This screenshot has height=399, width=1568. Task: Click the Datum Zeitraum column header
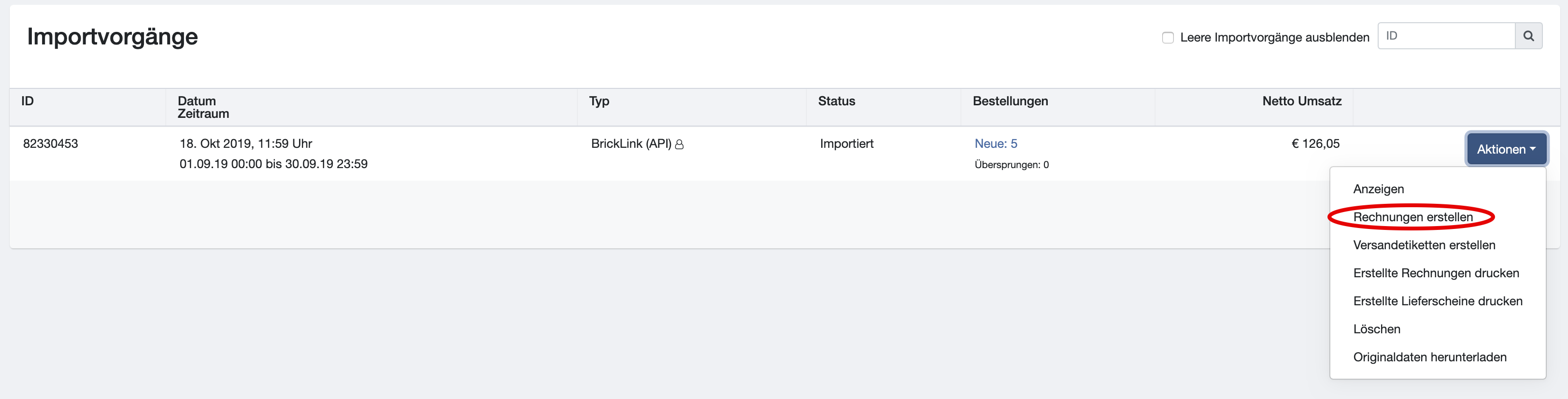[x=203, y=107]
